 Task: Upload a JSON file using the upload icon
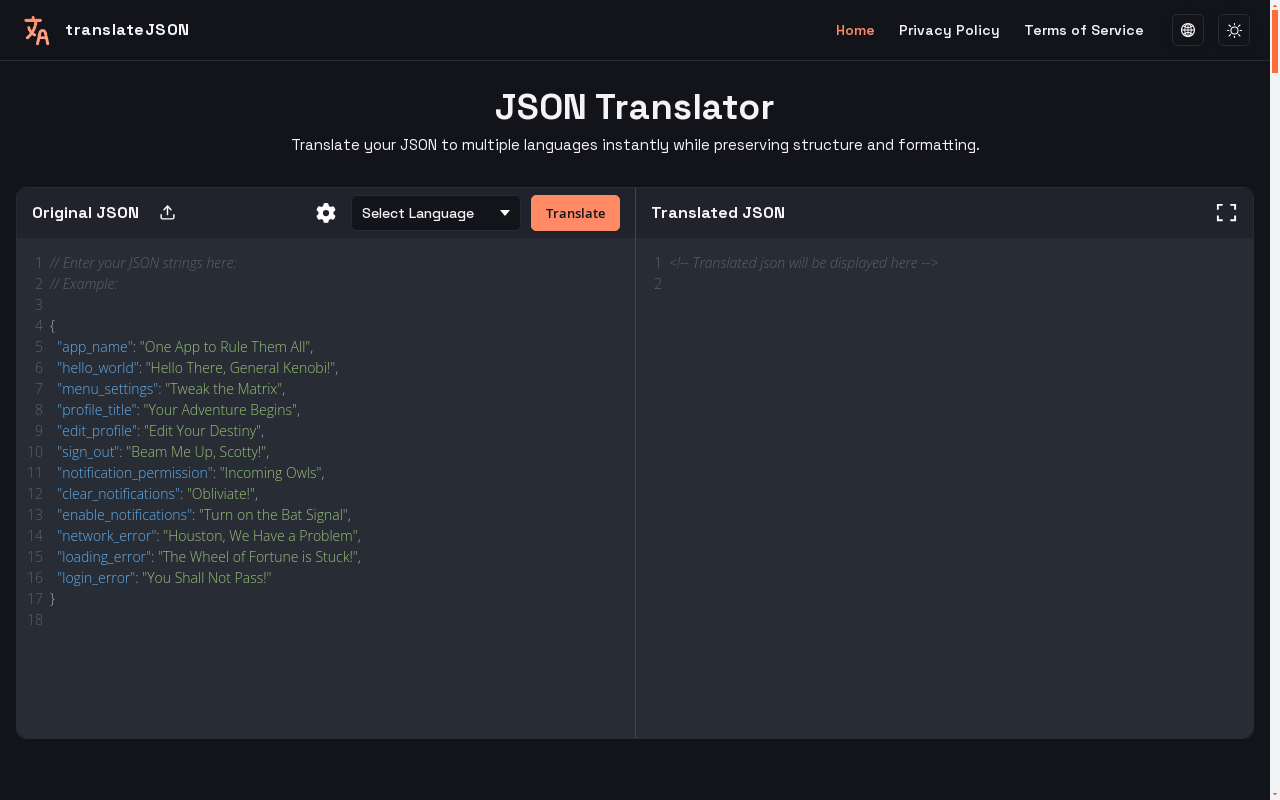tap(167, 212)
